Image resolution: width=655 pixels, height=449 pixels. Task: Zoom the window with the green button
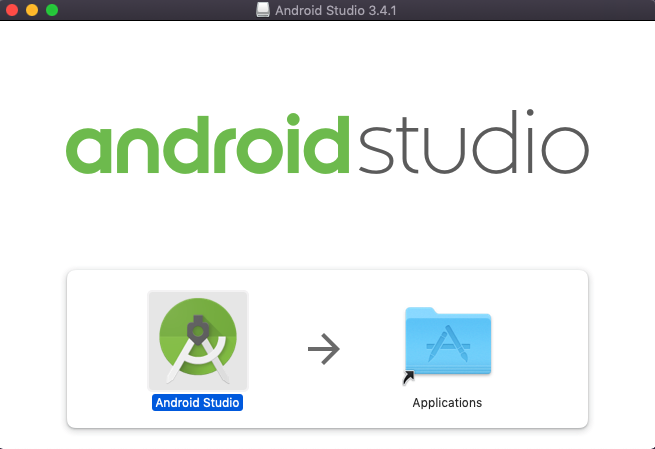click(52, 10)
